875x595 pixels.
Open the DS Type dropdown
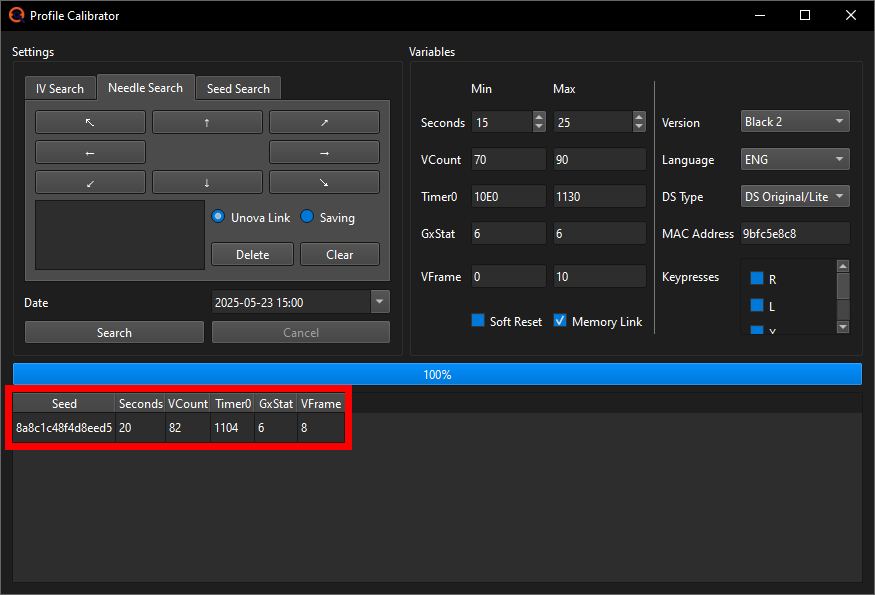tap(795, 197)
